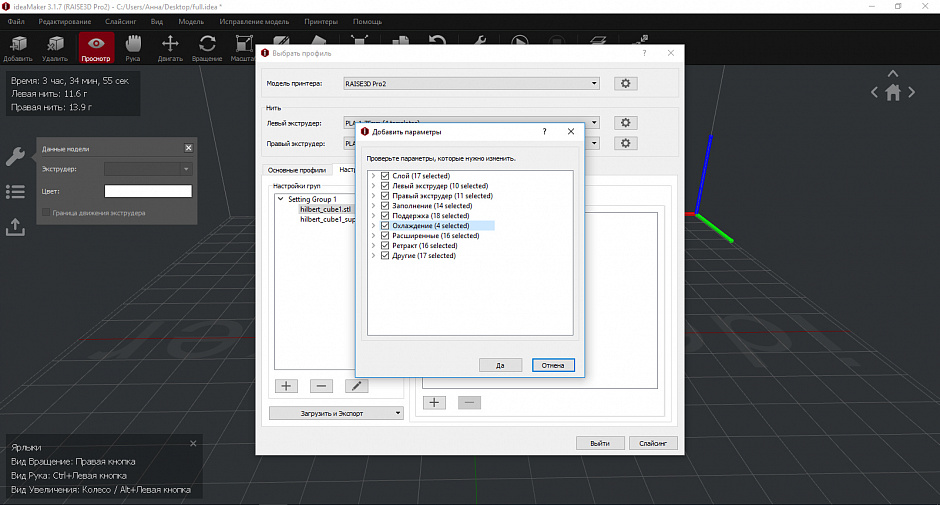Image resolution: width=940 pixels, height=505 pixels.
Task: Click the white Цвет color swatch
Action: coord(148,191)
